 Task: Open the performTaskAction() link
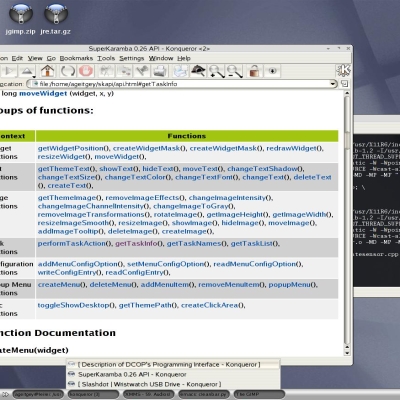75,244
